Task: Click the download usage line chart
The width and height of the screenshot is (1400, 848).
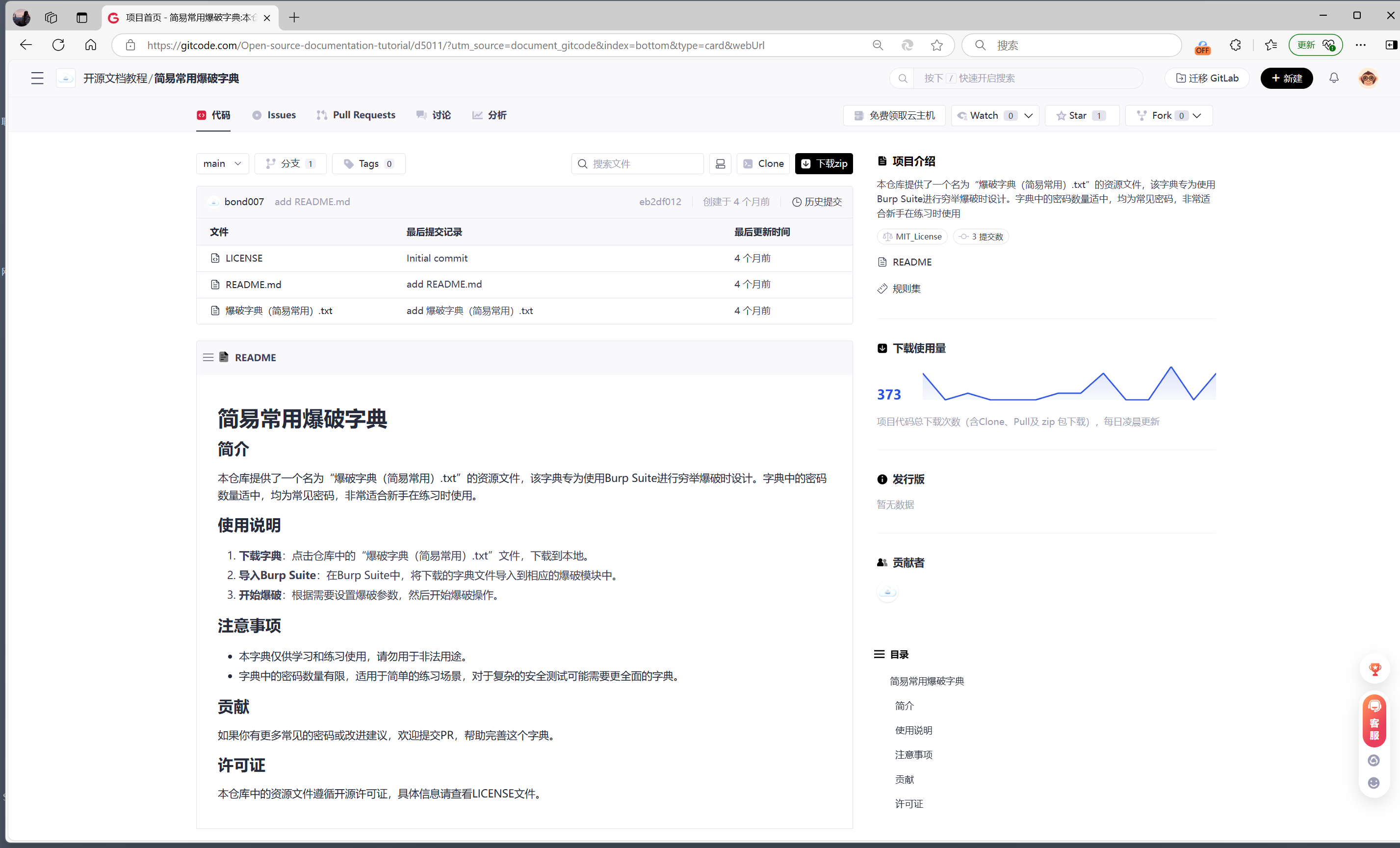Action: pyautogui.click(x=1068, y=385)
